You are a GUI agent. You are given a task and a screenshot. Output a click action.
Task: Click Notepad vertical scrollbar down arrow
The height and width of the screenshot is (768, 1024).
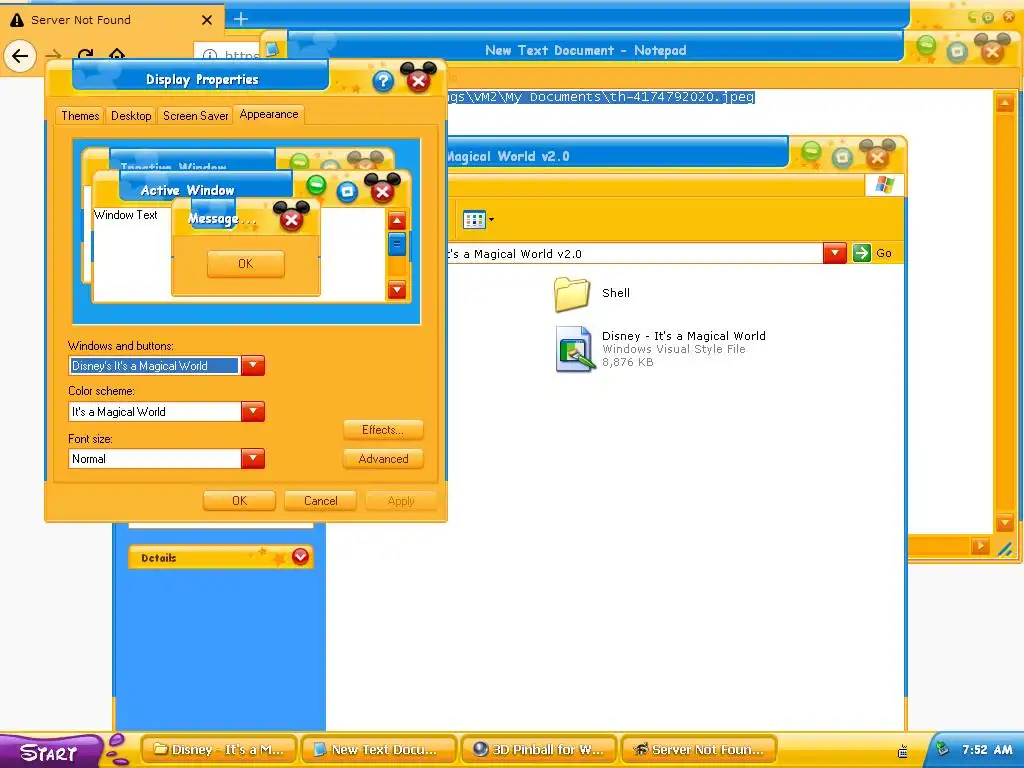[1004, 523]
